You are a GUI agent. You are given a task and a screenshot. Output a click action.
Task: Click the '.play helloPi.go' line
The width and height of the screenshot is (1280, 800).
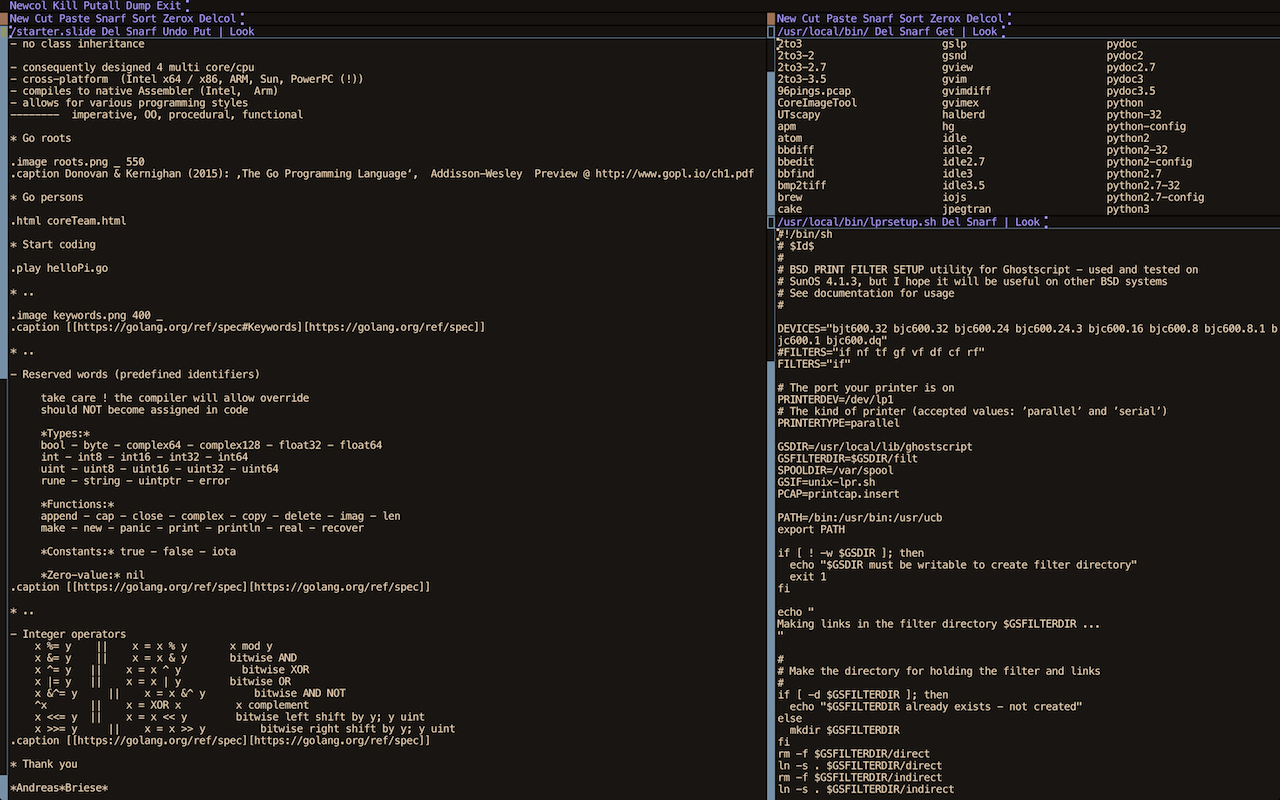click(x=59, y=269)
